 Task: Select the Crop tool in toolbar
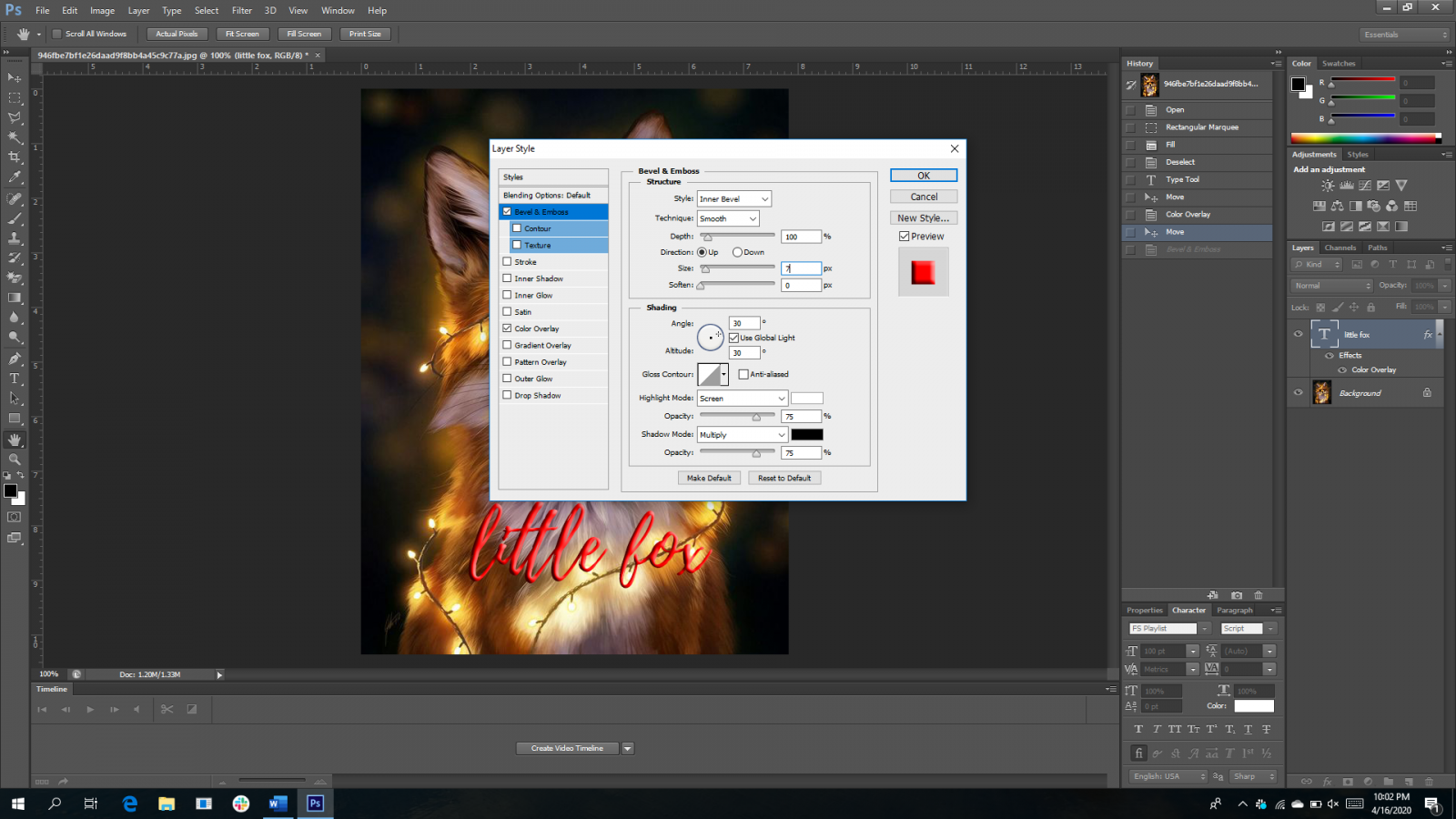15,157
